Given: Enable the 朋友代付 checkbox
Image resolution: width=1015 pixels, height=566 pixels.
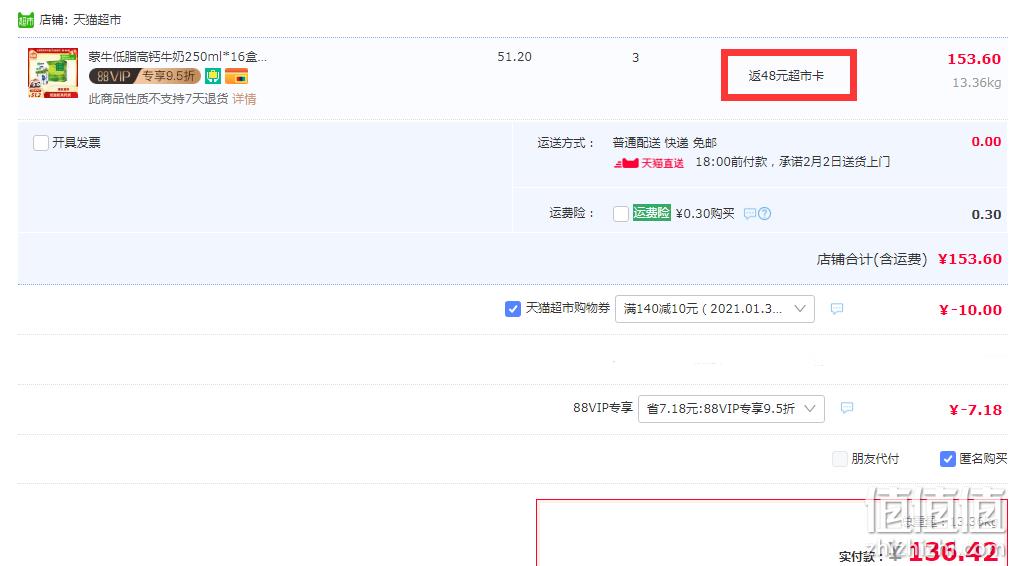Looking at the screenshot, I should pos(840,459).
